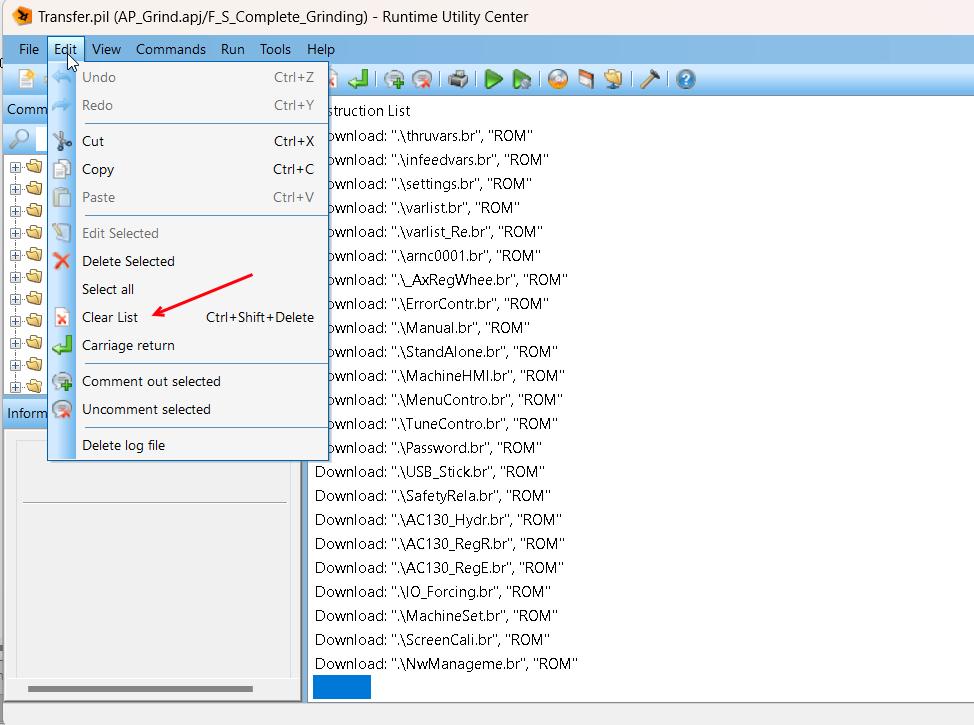974x725 pixels.
Task: Choose Select all in the menu
Action: pyautogui.click(x=188, y=289)
